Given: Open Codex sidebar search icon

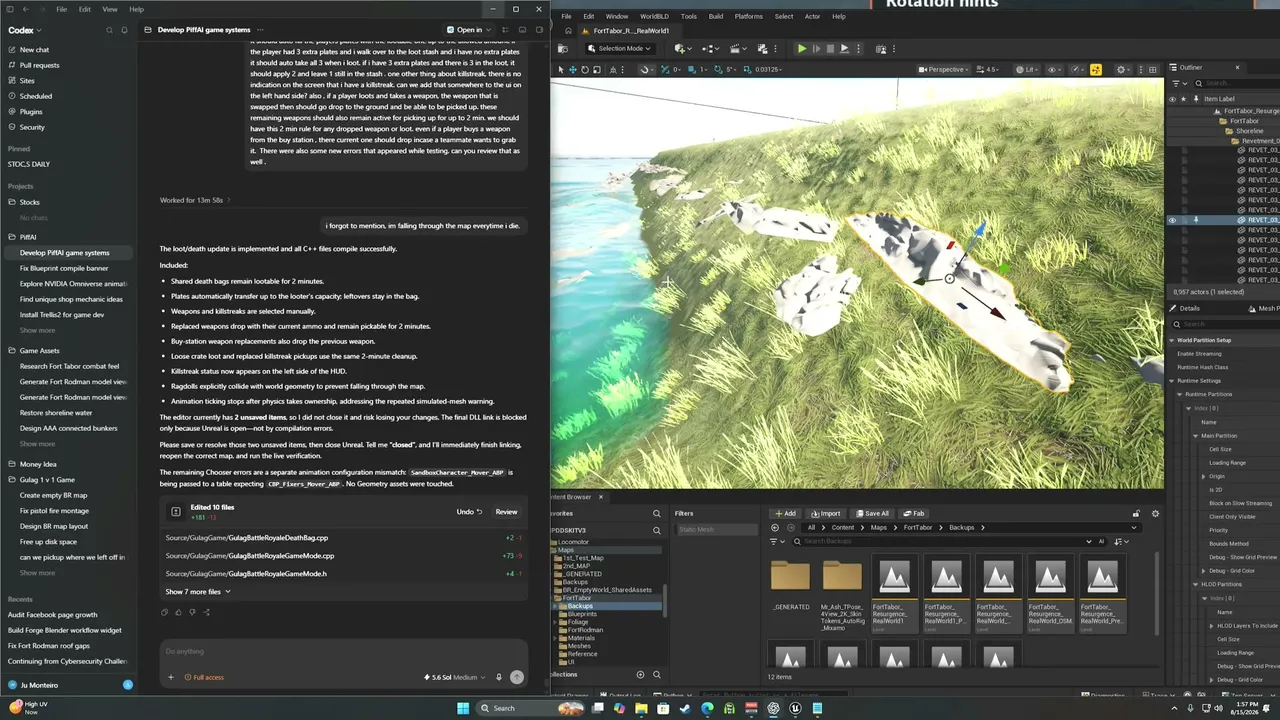Looking at the screenshot, I should pyautogui.click(x=110, y=30).
